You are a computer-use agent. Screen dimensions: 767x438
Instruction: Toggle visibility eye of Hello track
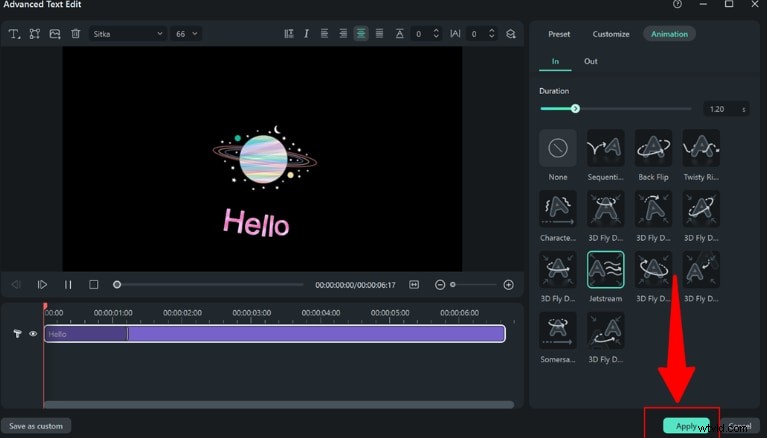coord(33,334)
